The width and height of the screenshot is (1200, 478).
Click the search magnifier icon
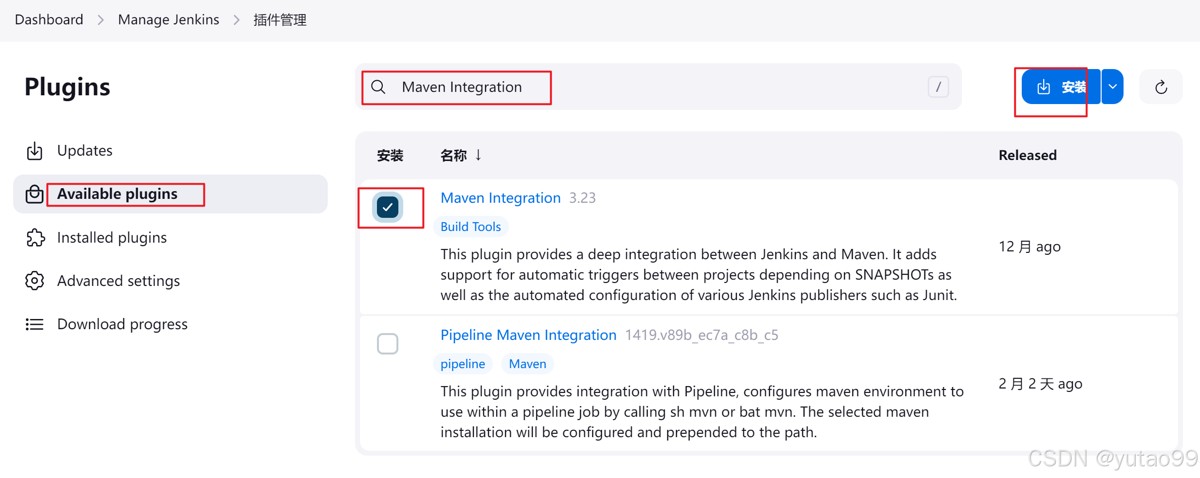point(378,87)
